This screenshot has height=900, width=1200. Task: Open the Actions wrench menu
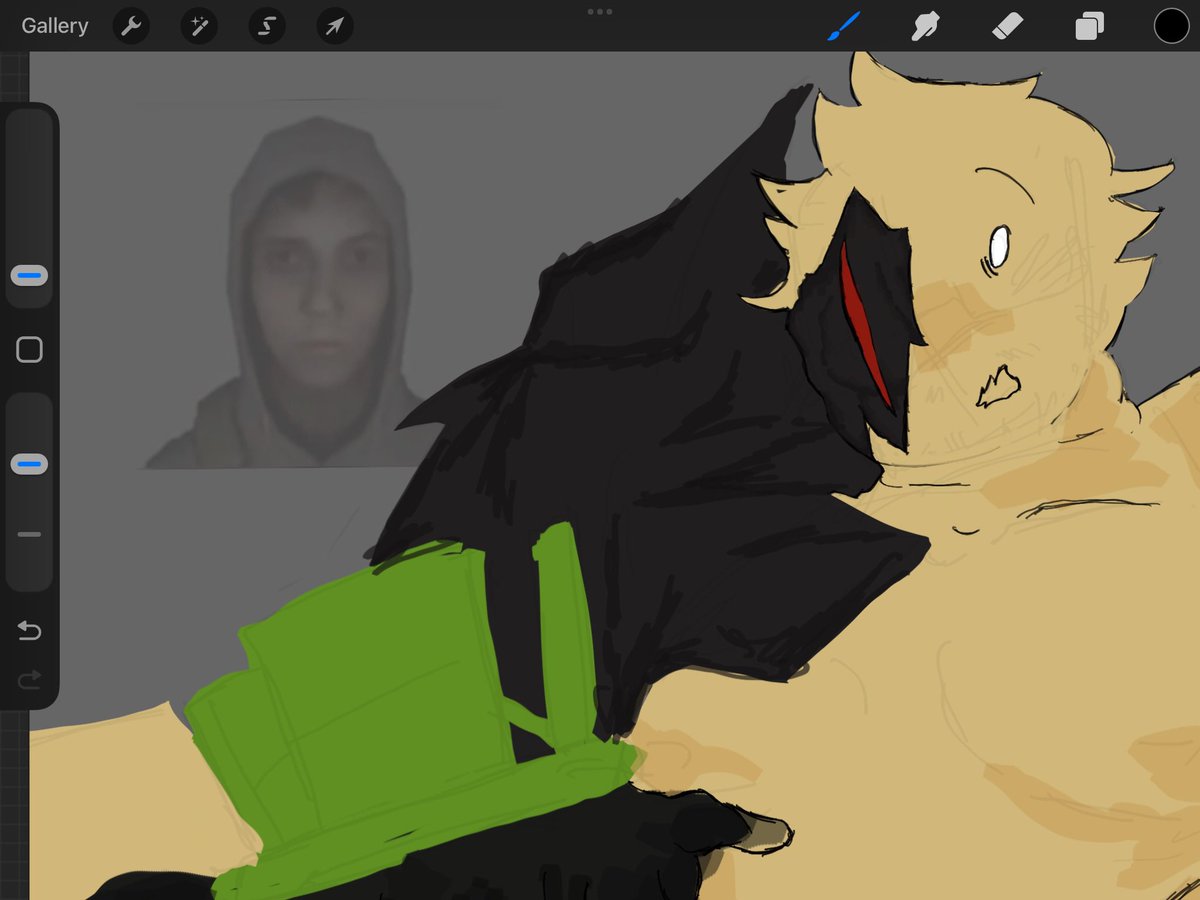point(131,26)
